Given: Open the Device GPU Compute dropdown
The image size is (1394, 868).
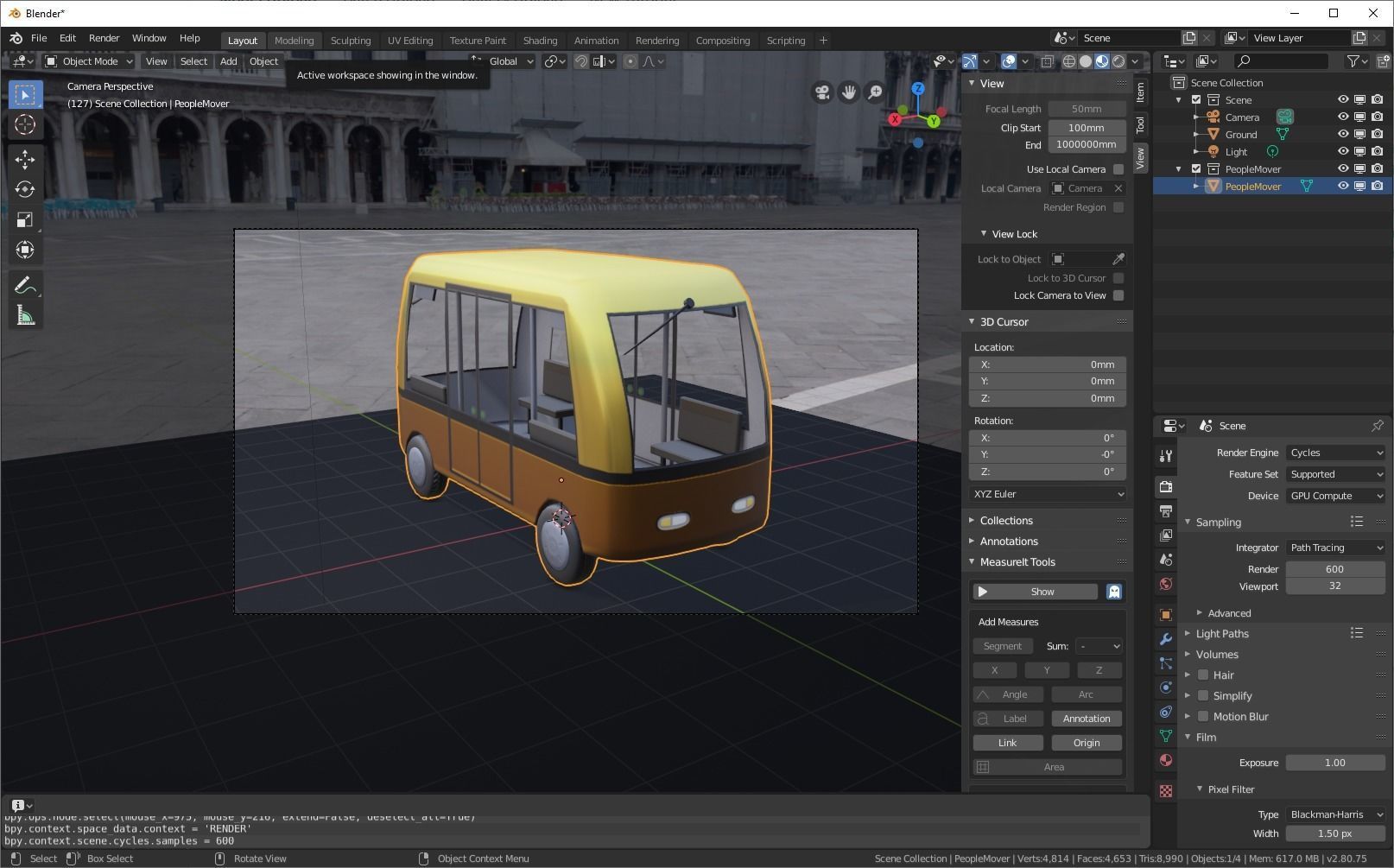Looking at the screenshot, I should coord(1335,496).
